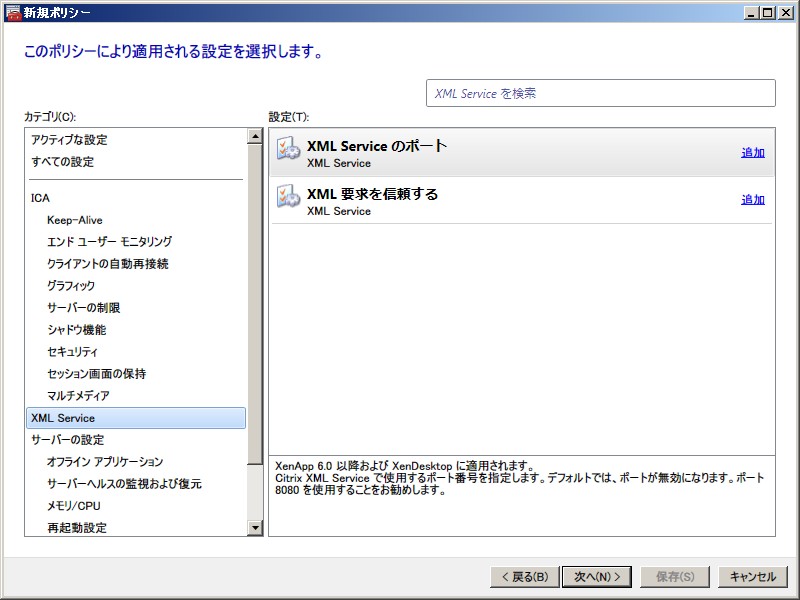This screenshot has height=600, width=800.
Task: Select エンド ユーザー モニタリング category
Action: pos(109,242)
